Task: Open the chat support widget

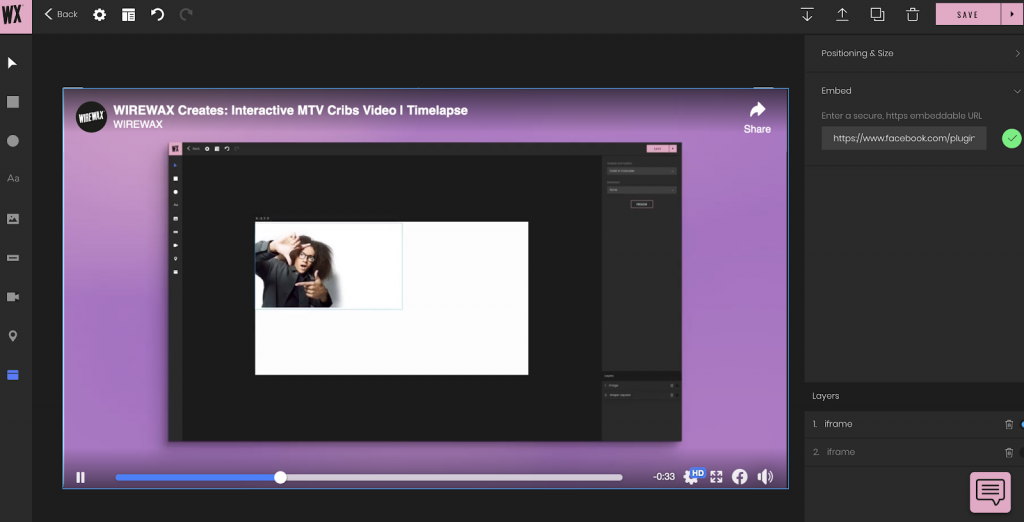Action: pos(990,492)
